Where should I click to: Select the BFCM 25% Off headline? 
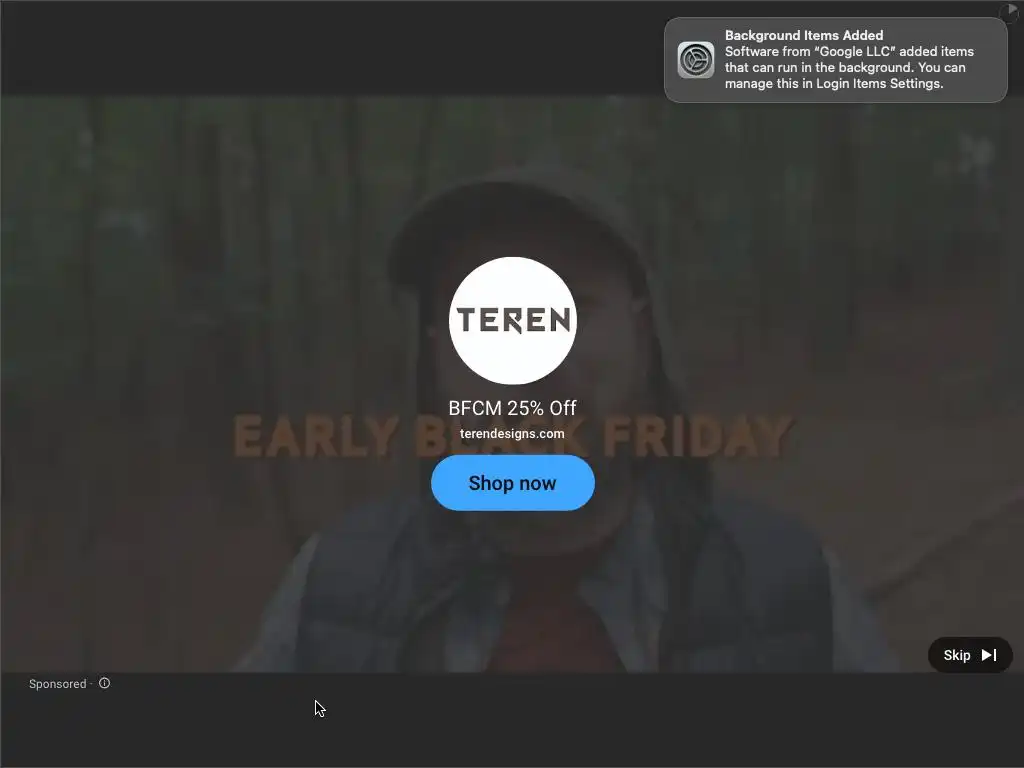point(513,408)
